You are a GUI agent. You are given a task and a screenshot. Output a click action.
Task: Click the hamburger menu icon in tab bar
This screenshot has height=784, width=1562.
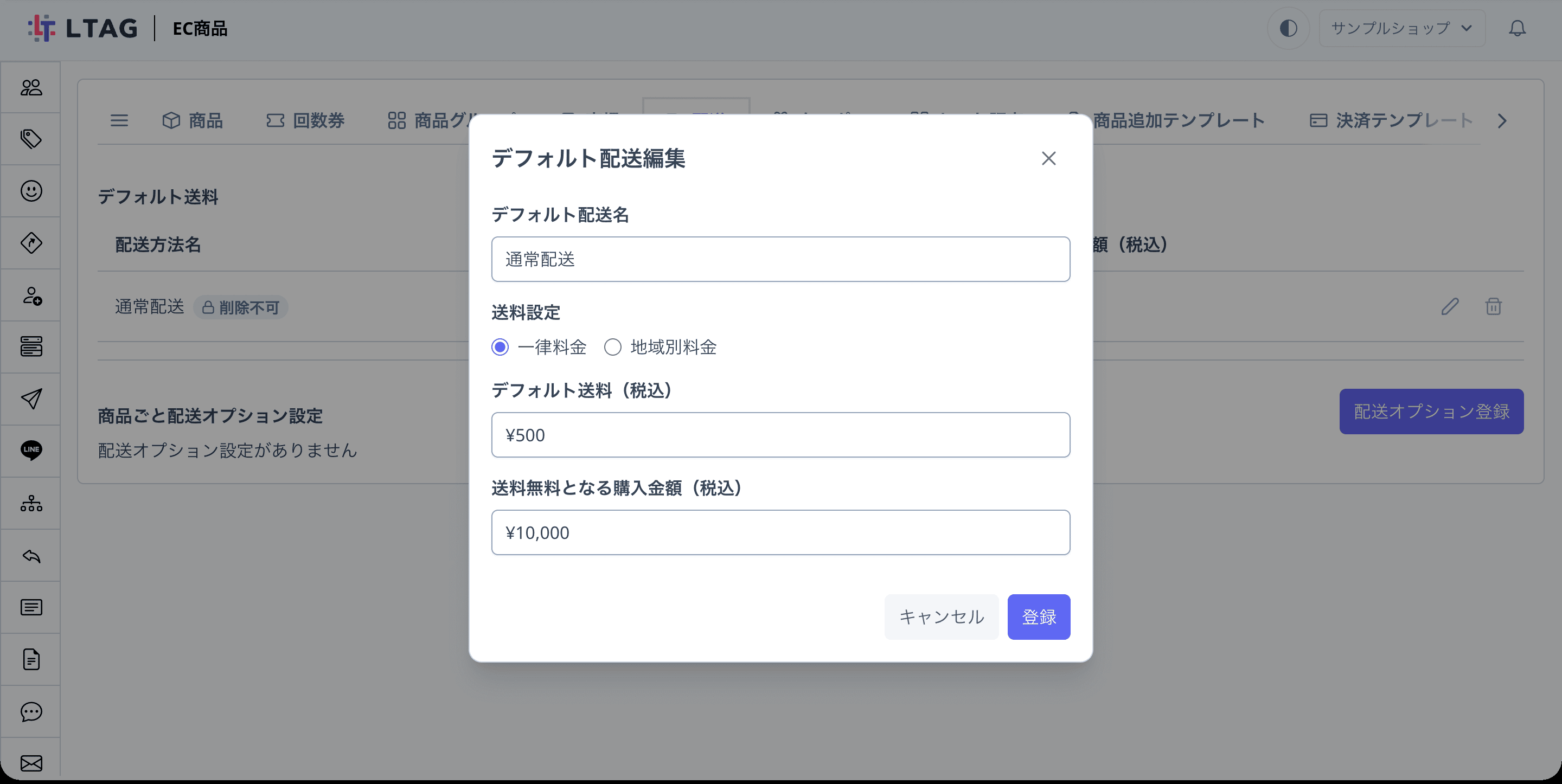pyautogui.click(x=119, y=121)
